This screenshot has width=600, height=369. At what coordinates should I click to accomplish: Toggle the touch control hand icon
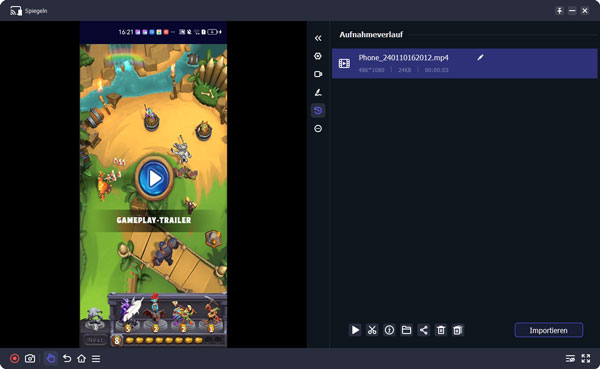point(51,359)
